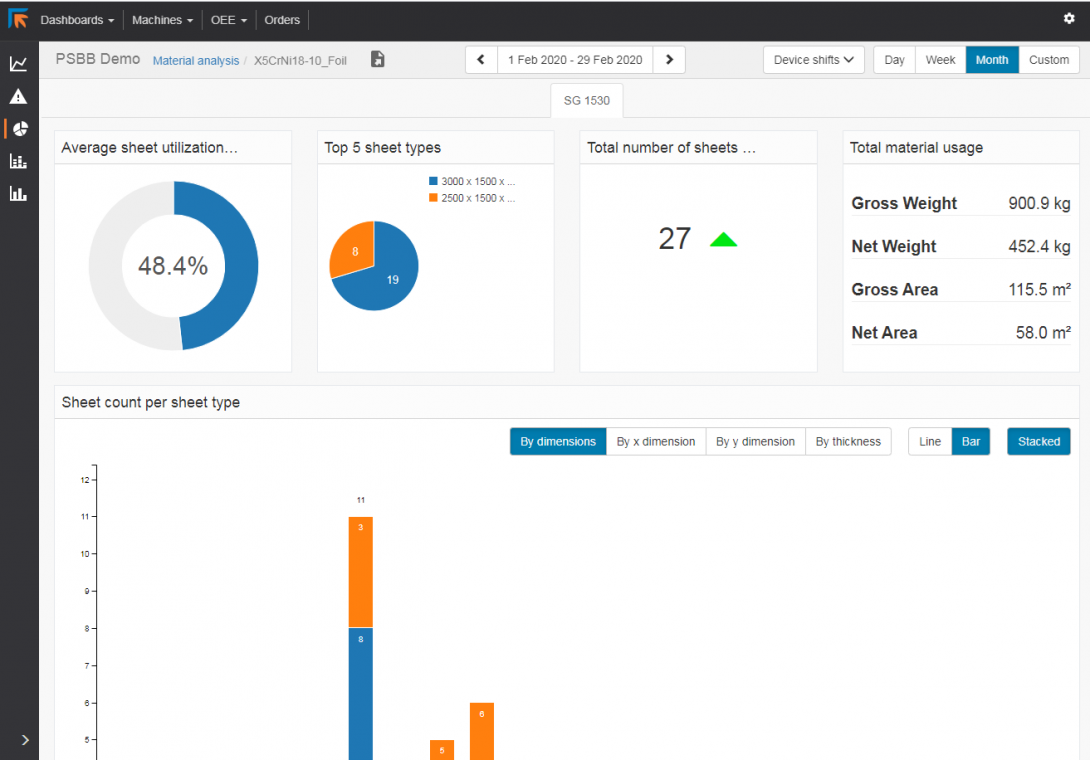Click the orange 2500 x 1500 legend swatch
This screenshot has width=1090, height=760.
point(433,198)
